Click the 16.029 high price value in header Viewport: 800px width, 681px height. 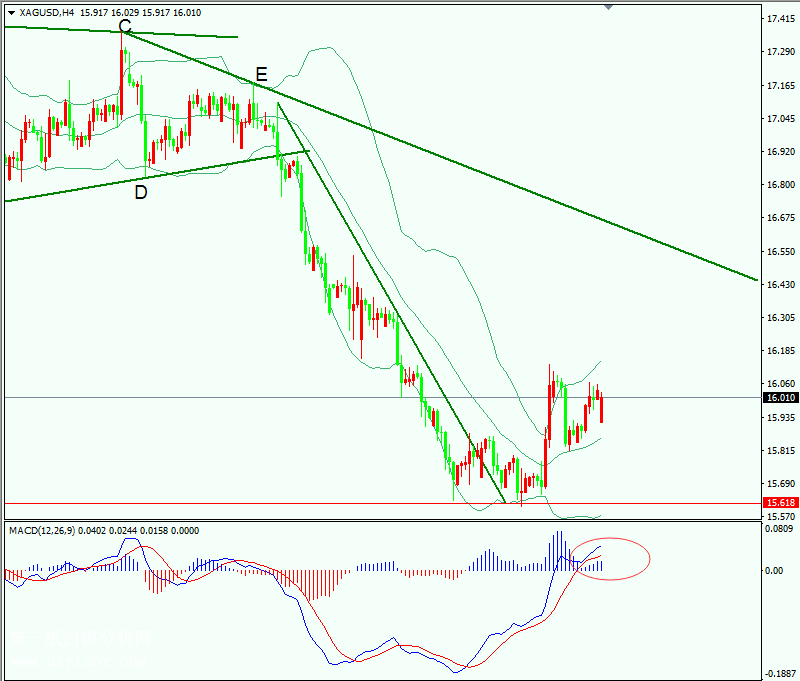click(125, 13)
